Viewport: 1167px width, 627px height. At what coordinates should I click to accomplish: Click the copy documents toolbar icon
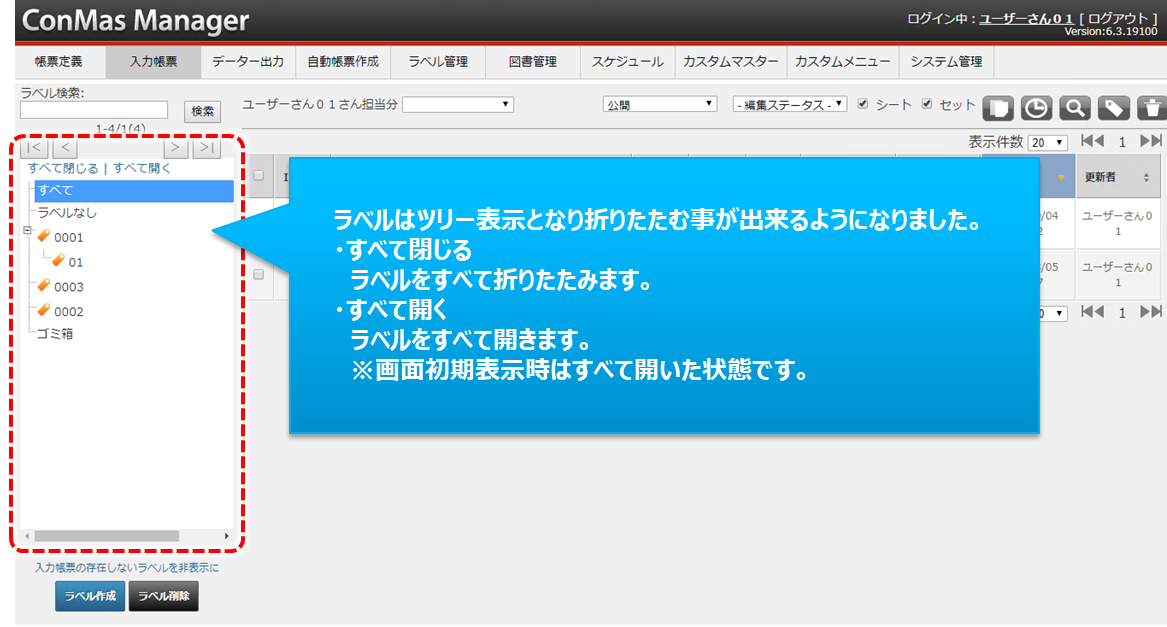pos(998,108)
